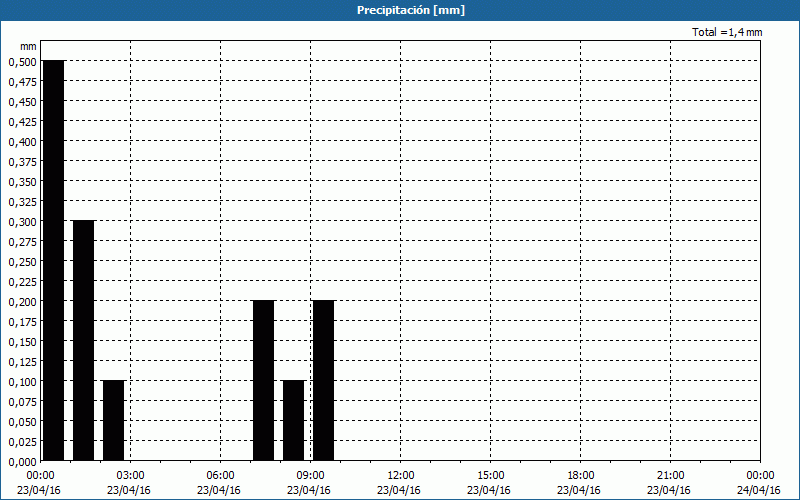Screen dimensions: 800x500
Task: Select the 0,100 mm bar before 03:00
Action: point(114,420)
